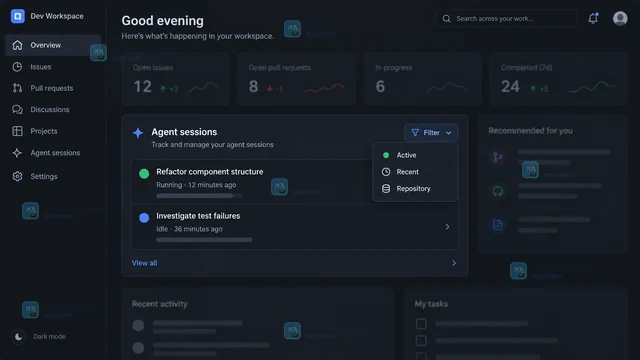
Task: Click the Filter funnel icon
Action: click(x=415, y=133)
